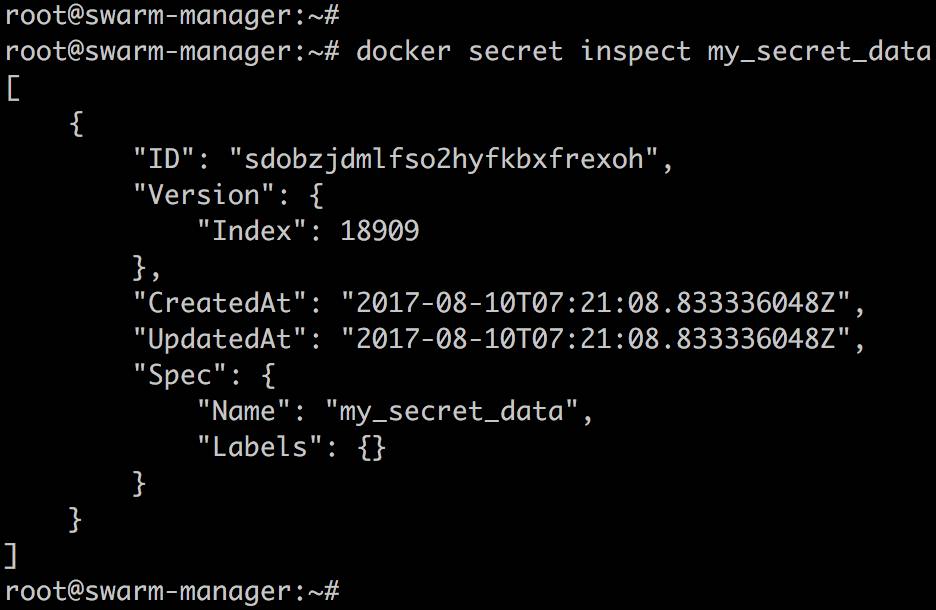The image size is (936, 610).
Task: Click the "UpdatedAt" key label
Action: [x=219, y=339]
